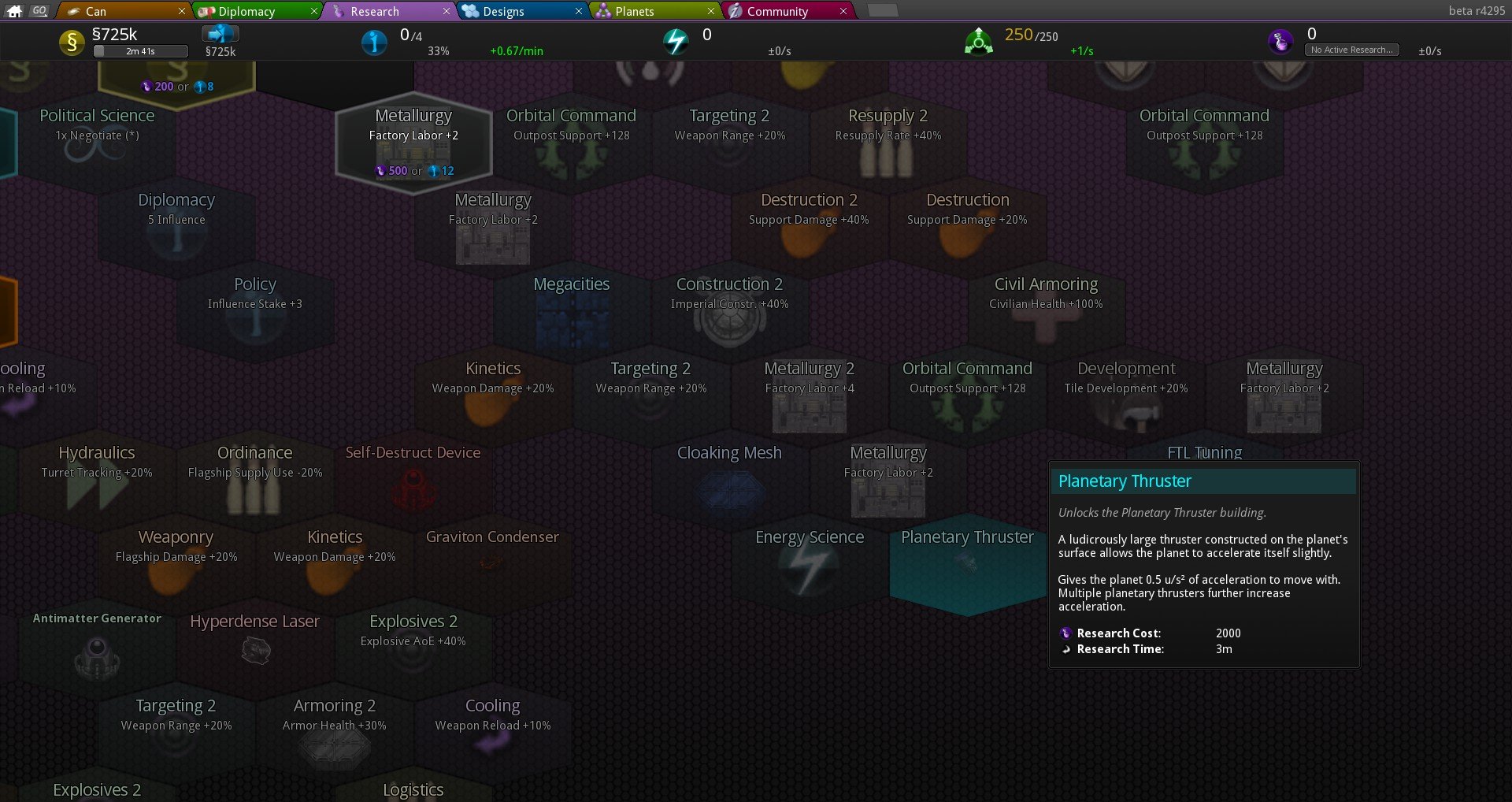Click the No Active Research button
This screenshot has width=1512, height=802.
pos(1352,50)
